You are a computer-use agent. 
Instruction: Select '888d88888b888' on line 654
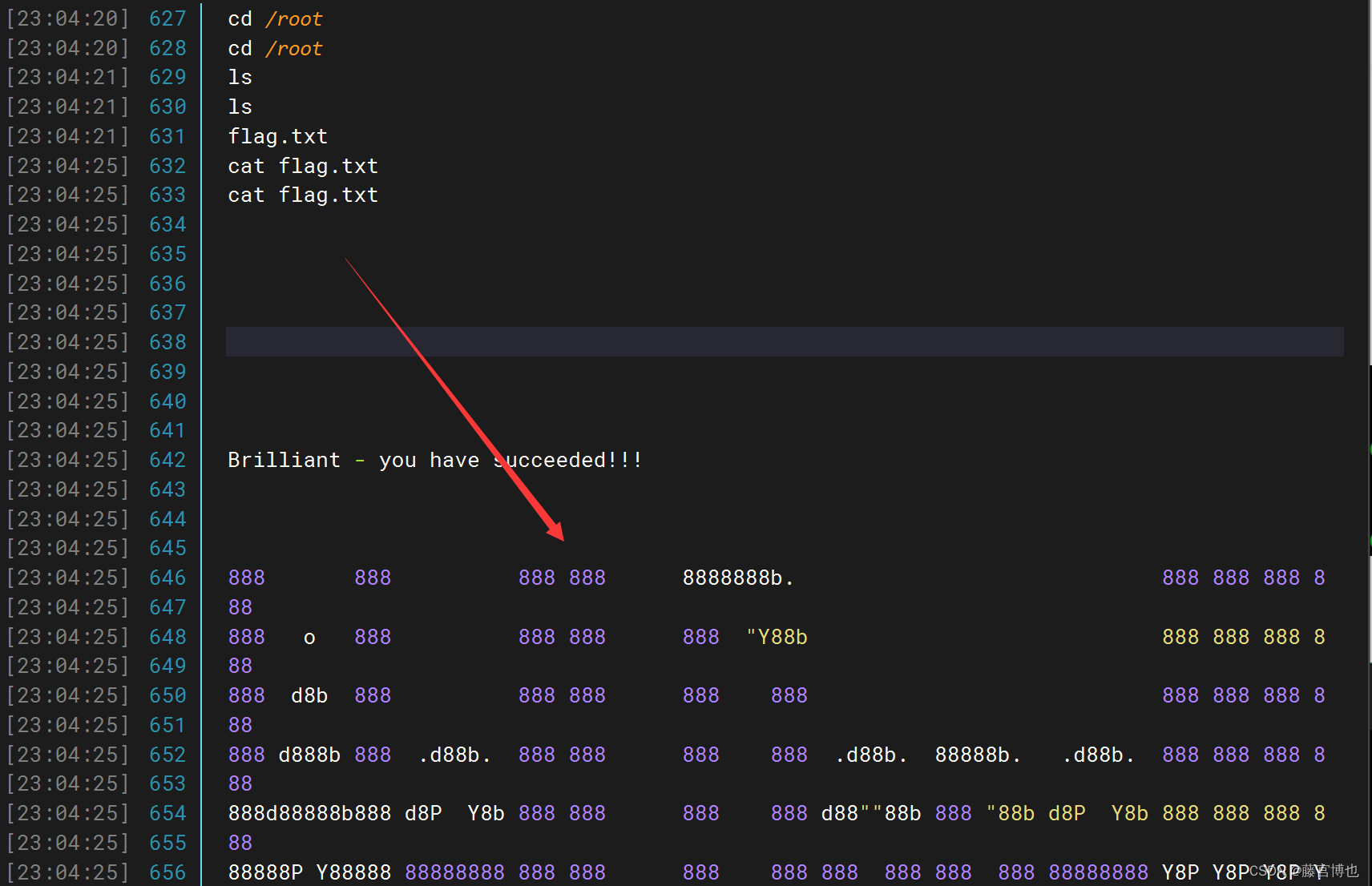309,813
